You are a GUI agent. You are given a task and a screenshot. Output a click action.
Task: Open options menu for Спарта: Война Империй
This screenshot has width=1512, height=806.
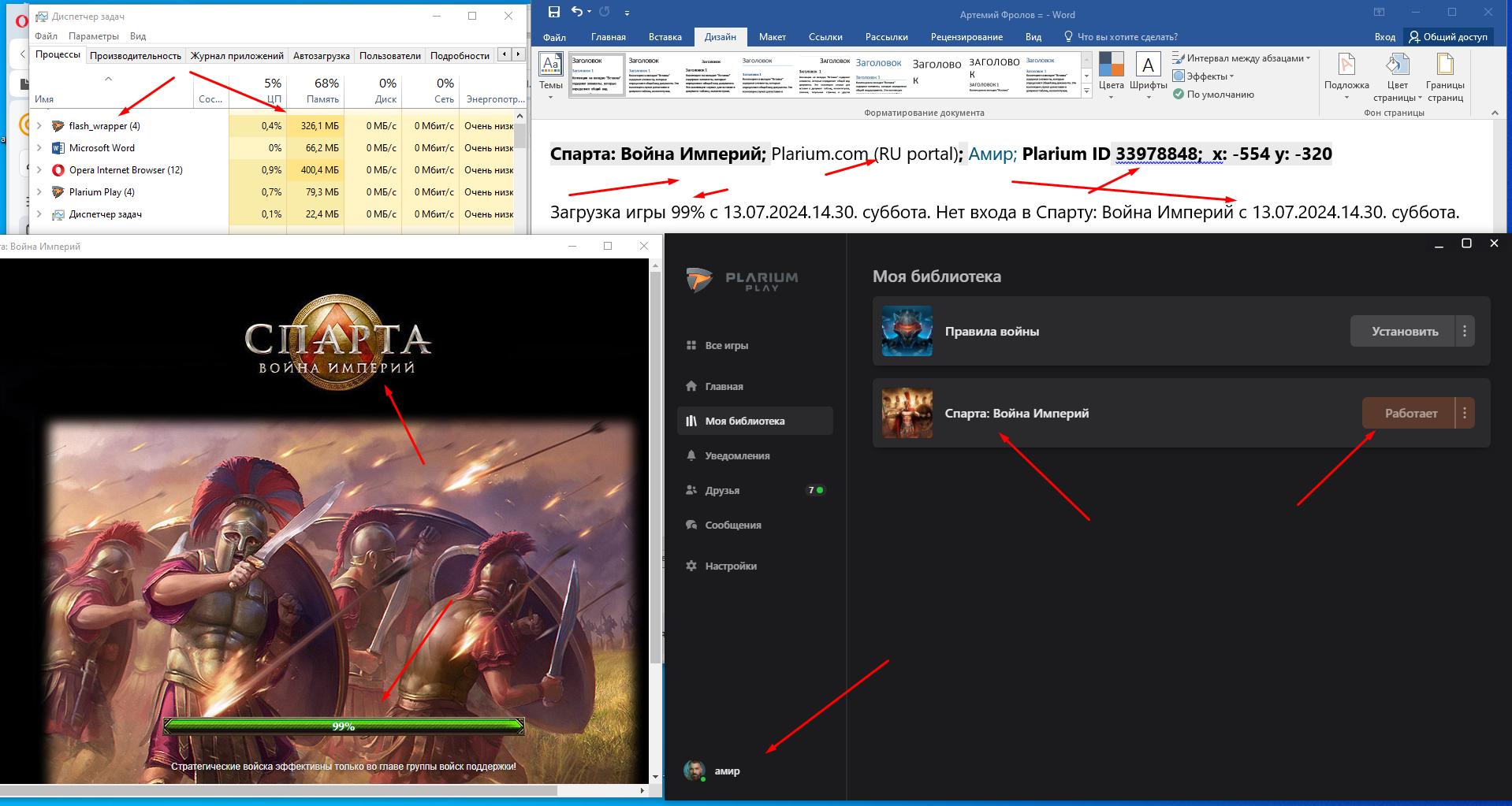[x=1465, y=413]
